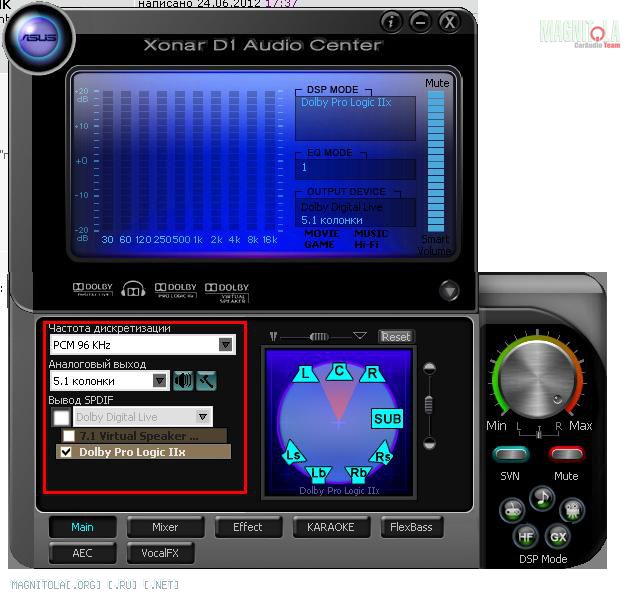640x594 pixels.
Task: Select the Game DSP mode icon
Action: 512,510
